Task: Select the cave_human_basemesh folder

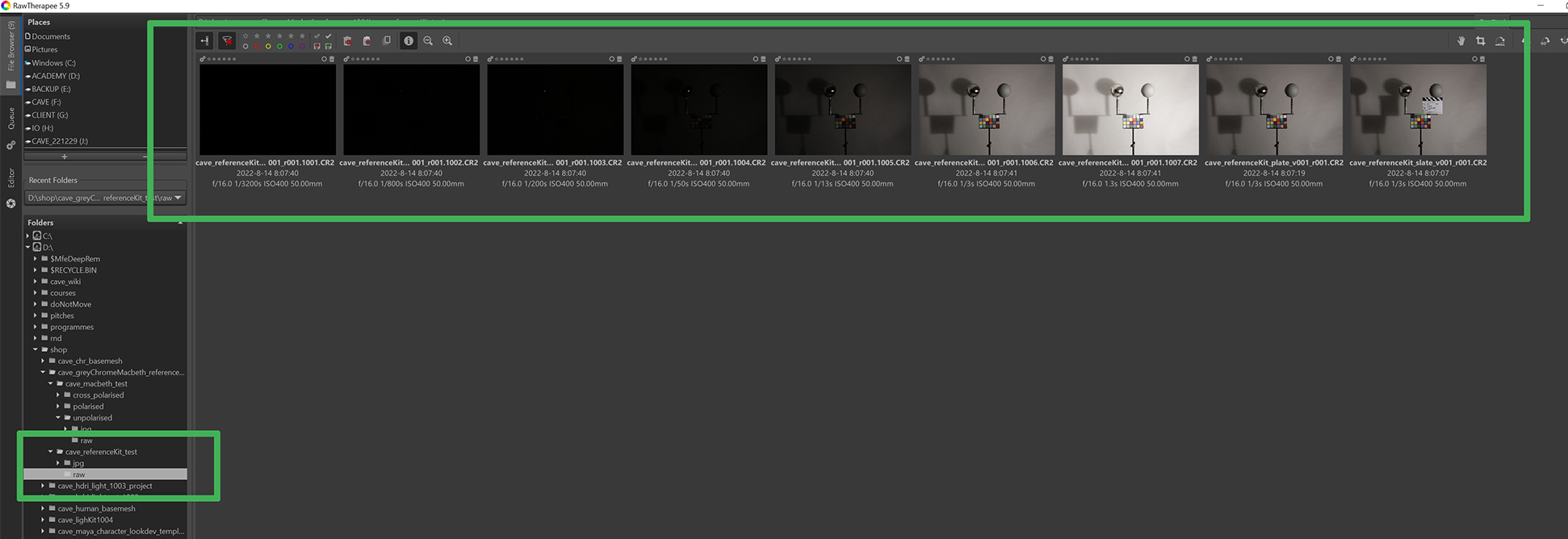Action: [x=96, y=508]
